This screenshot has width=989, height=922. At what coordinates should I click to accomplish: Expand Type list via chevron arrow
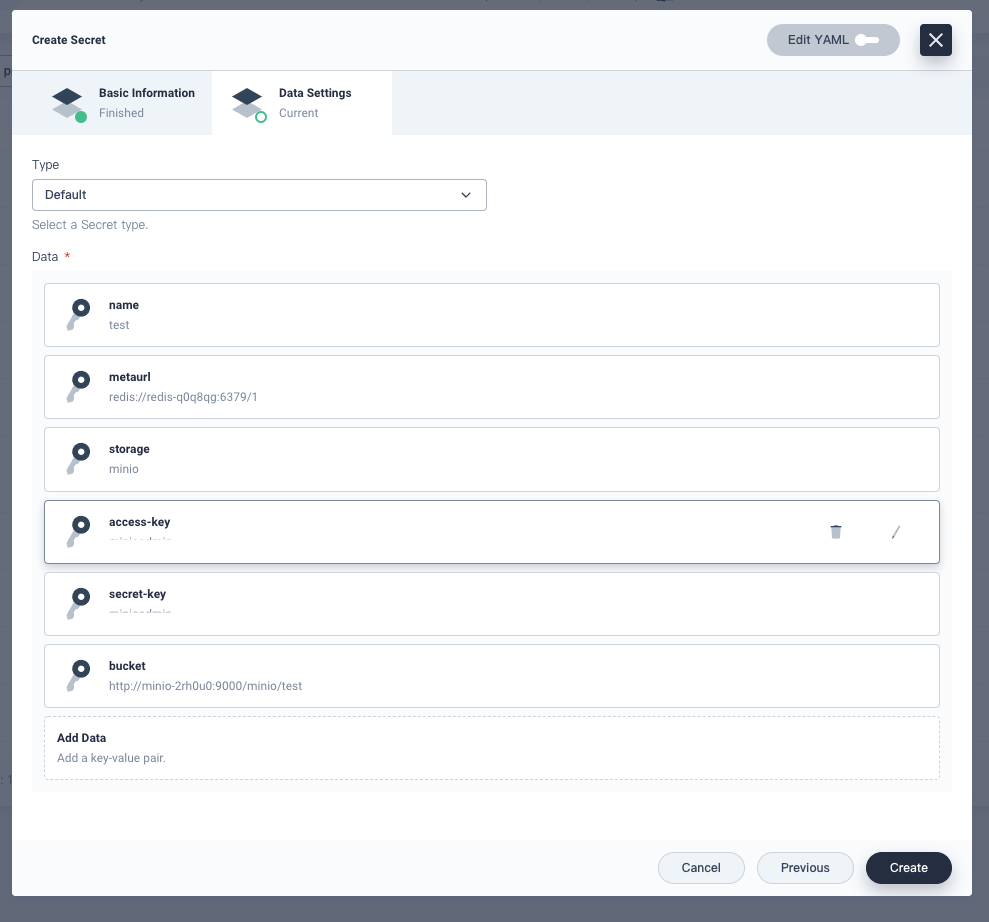466,195
